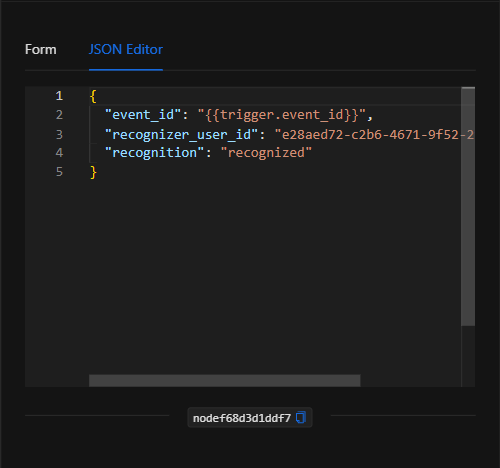Click line number 1 in the gutter
Screen dimensions: 500x468
tap(59, 96)
